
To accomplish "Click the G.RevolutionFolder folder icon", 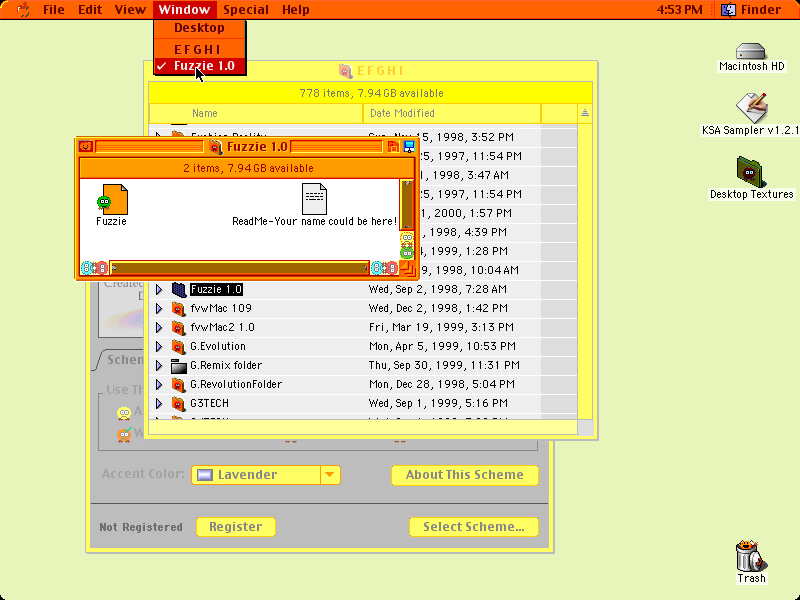I will [x=179, y=384].
